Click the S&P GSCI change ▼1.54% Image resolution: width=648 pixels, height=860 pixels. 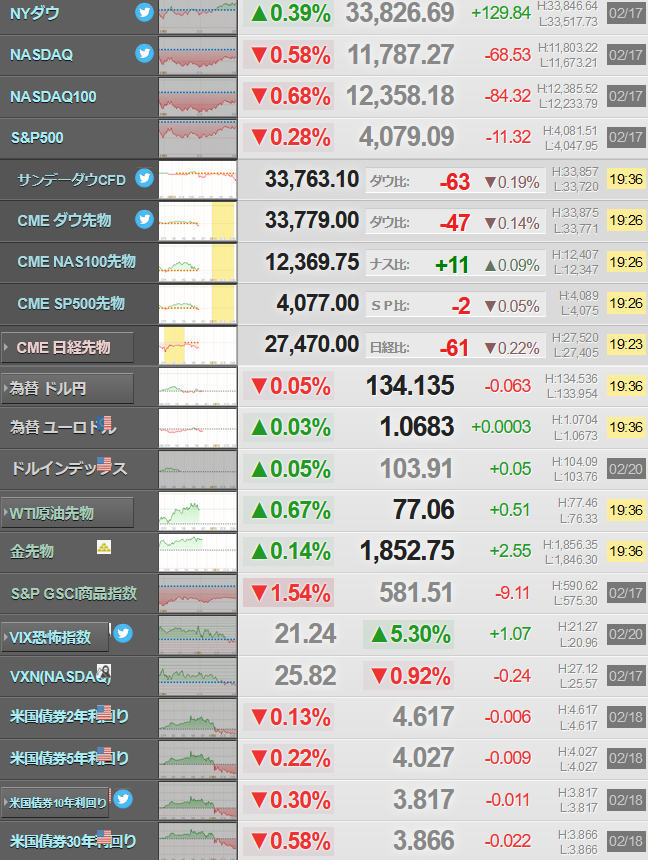291,593
